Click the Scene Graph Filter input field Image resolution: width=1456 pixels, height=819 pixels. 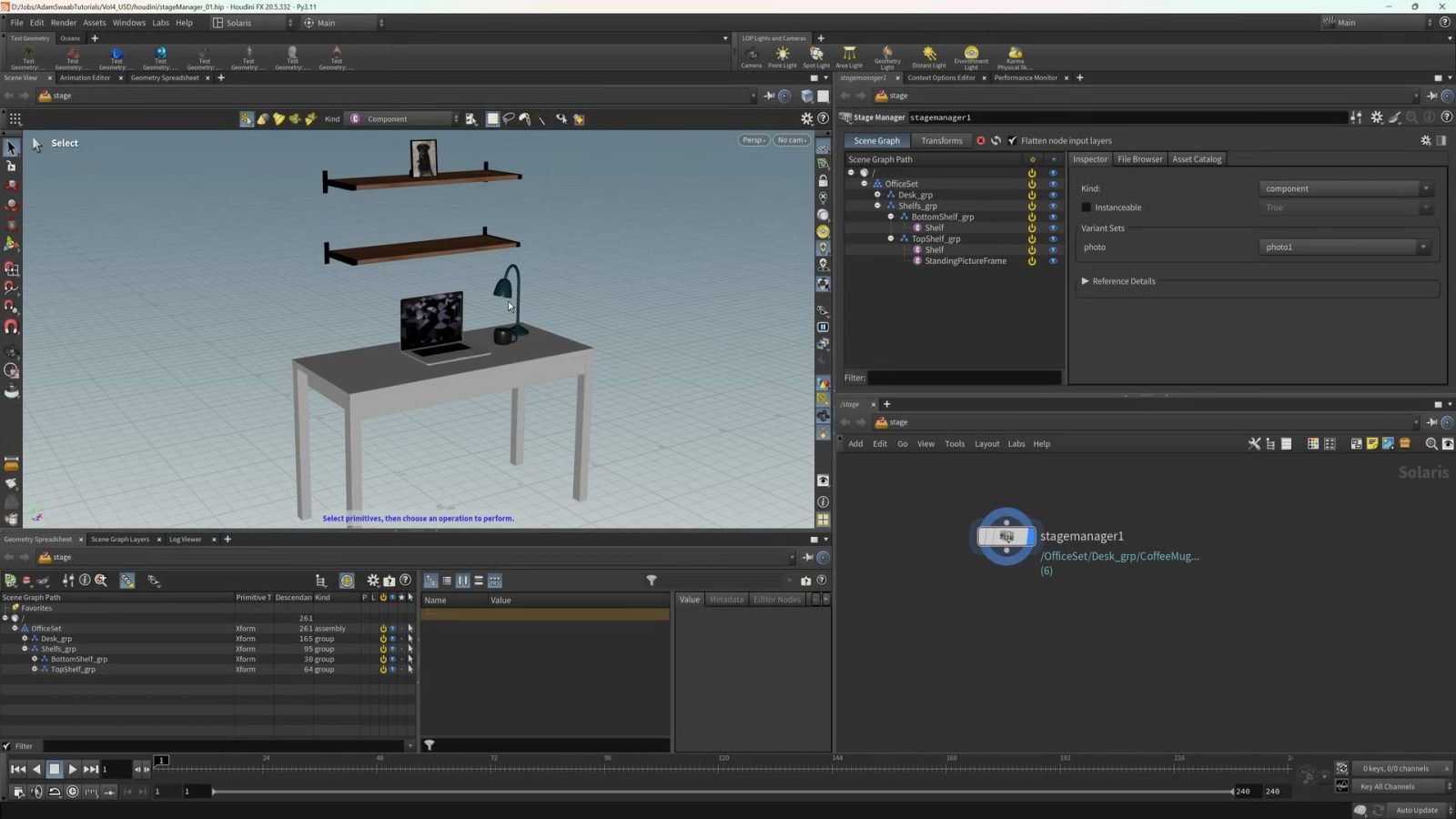click(963, 378)
